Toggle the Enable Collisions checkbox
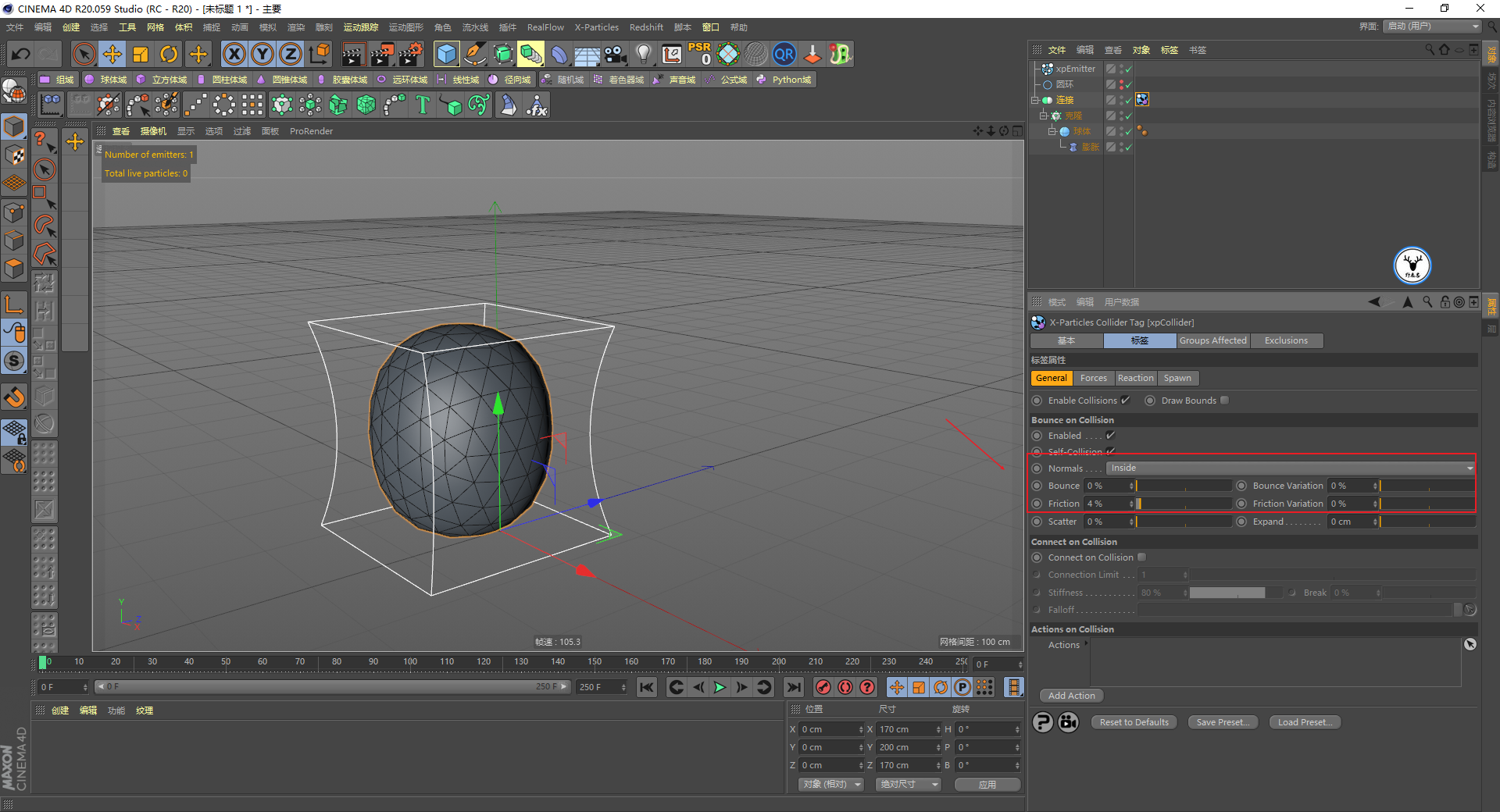1500x812 pixels. pyautogui.click(x=1125, y=401)
